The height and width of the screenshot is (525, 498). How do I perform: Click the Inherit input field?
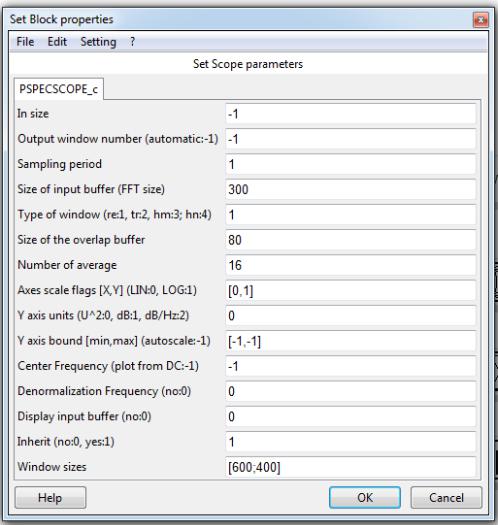tap(350, 442)
